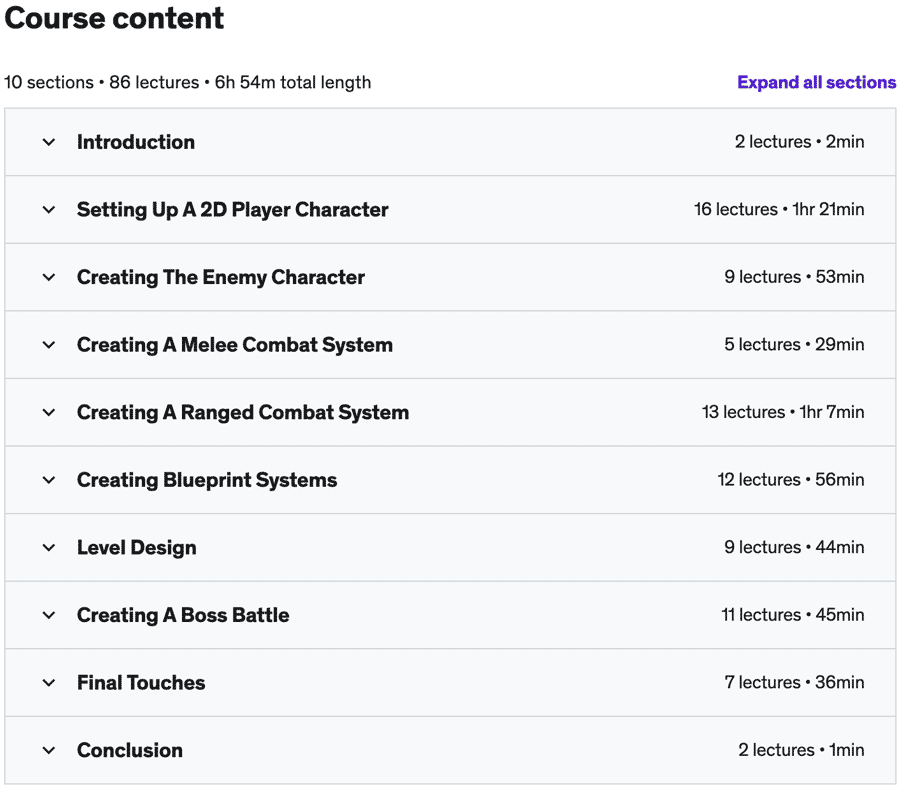Select the Conclusion title
900x790 pixels.
coord(130,750)
